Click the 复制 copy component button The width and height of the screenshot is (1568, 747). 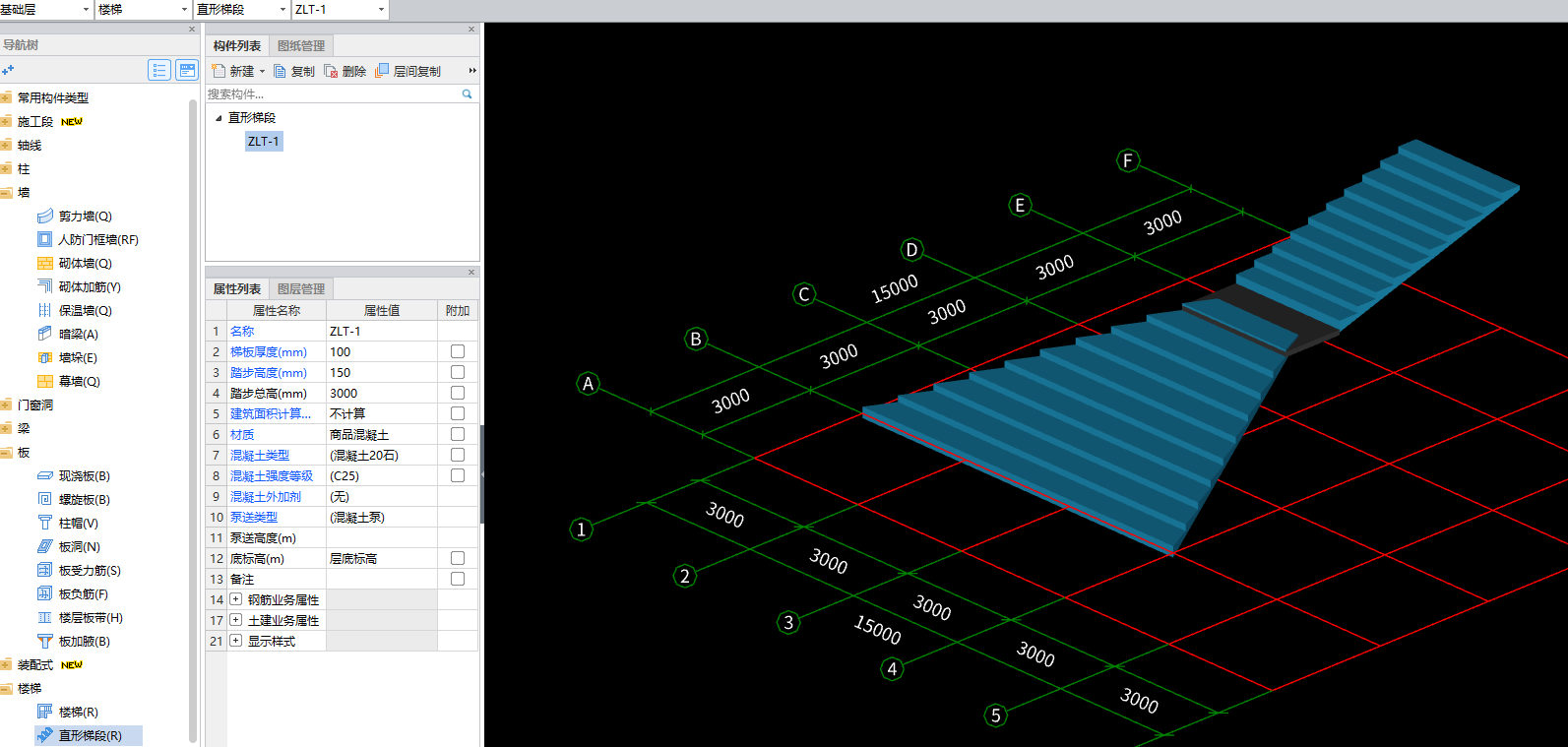coord(294,71)
